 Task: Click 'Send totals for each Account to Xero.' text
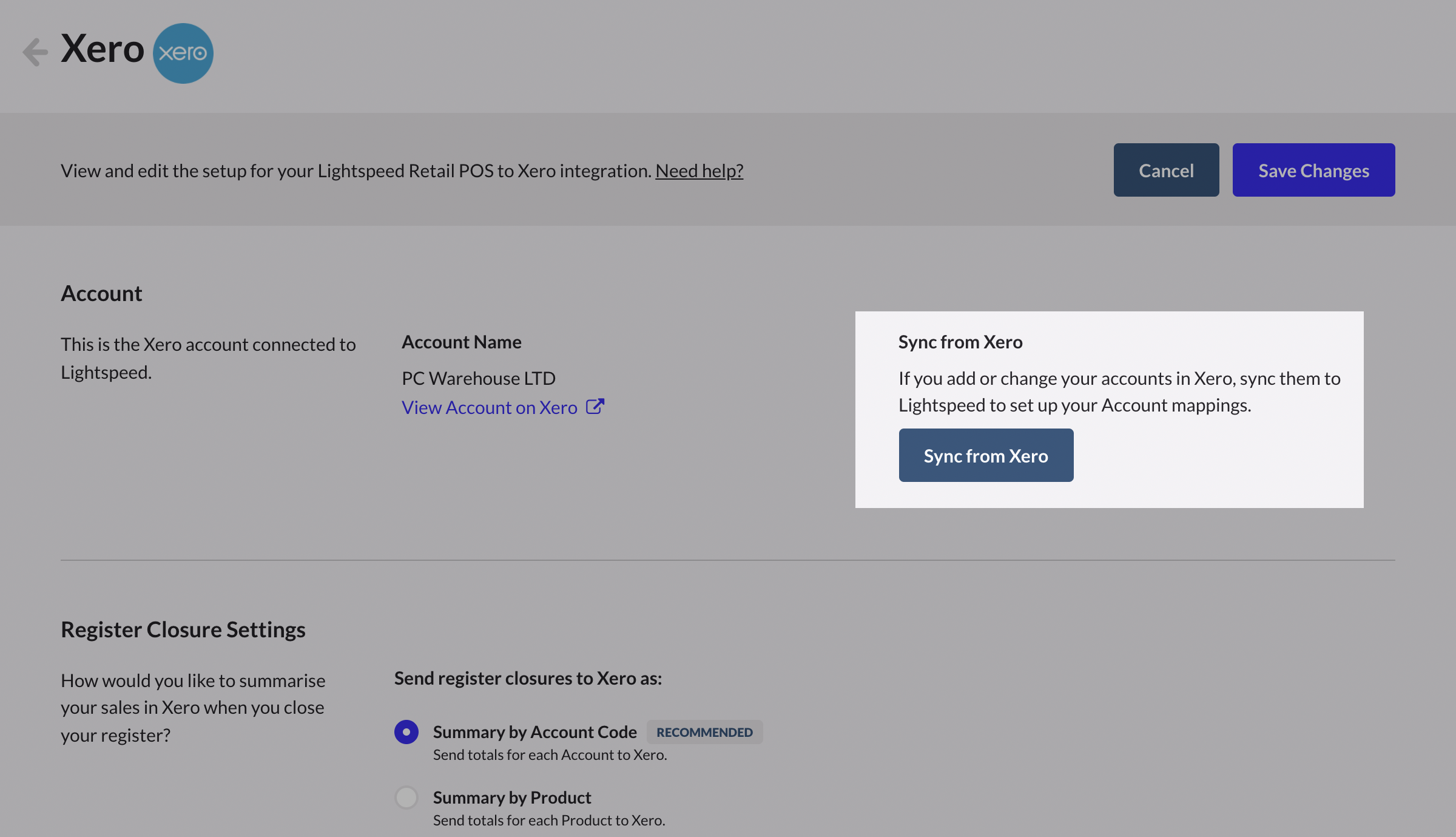pyautogui.click(x=550, y=754)
